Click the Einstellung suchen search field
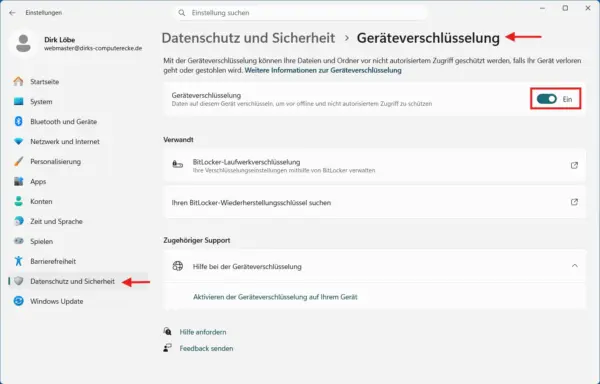600x384 pixels. (301, 13)
